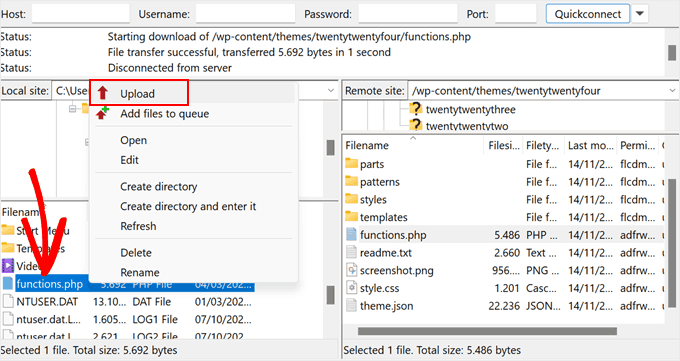Expand the Local site path dropdown
This screenshot has height=361, width=680.
coord(331,91)
